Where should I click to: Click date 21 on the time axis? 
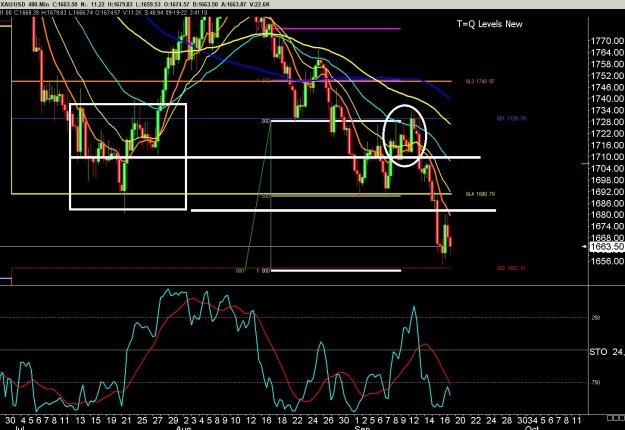[126, 420]
